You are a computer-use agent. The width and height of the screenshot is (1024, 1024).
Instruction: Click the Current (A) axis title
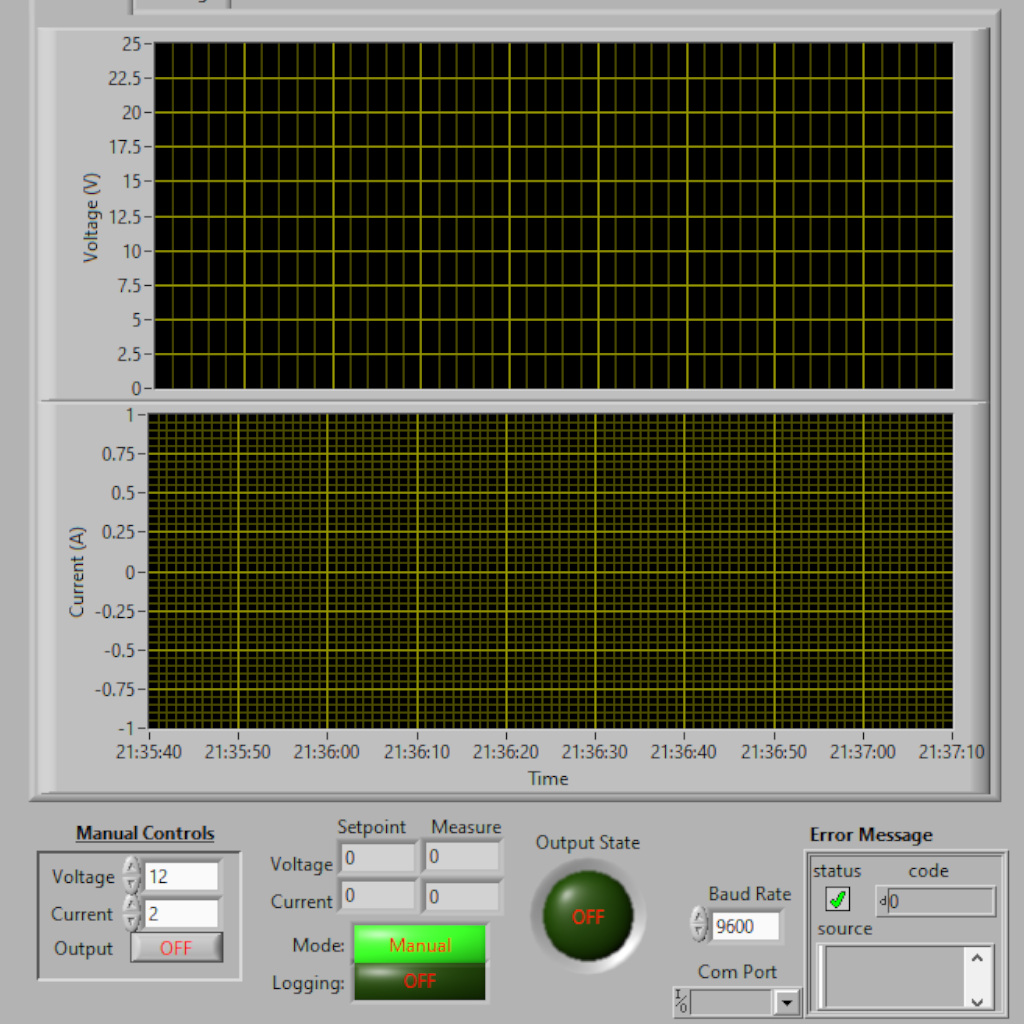pyautogui.click(x=77, y=571)
